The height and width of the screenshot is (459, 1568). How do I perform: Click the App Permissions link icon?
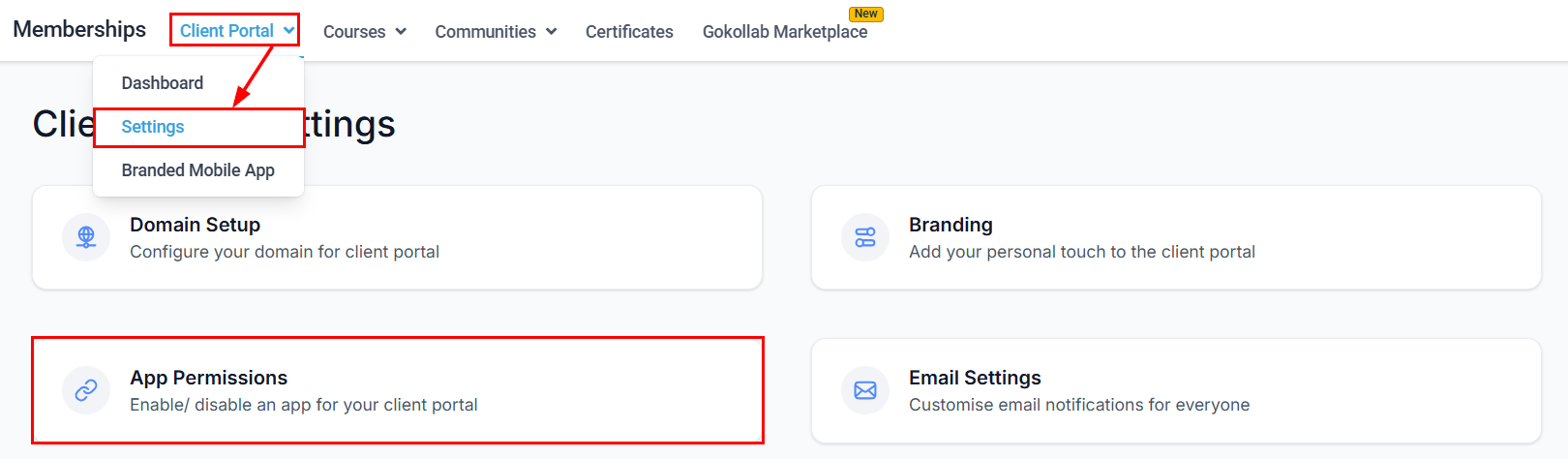click(86, 390)
